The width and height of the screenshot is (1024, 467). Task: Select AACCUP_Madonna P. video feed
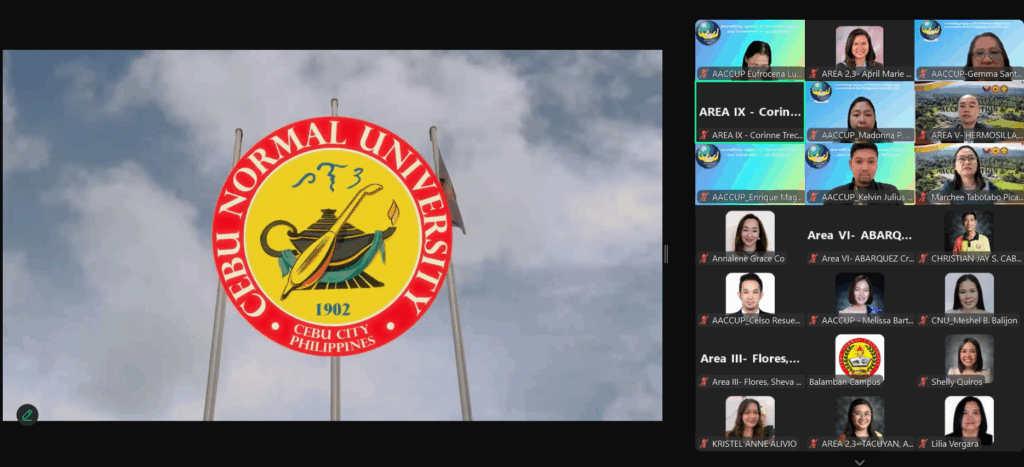point(859,112)
